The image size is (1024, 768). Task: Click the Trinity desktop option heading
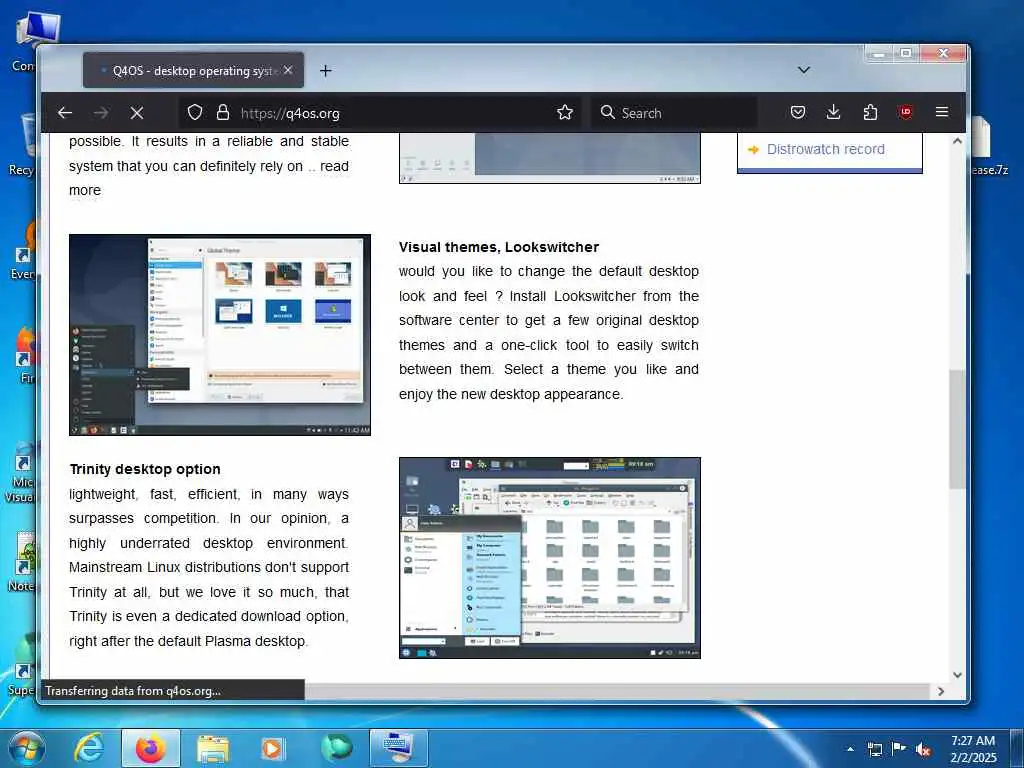coord(145,470)
